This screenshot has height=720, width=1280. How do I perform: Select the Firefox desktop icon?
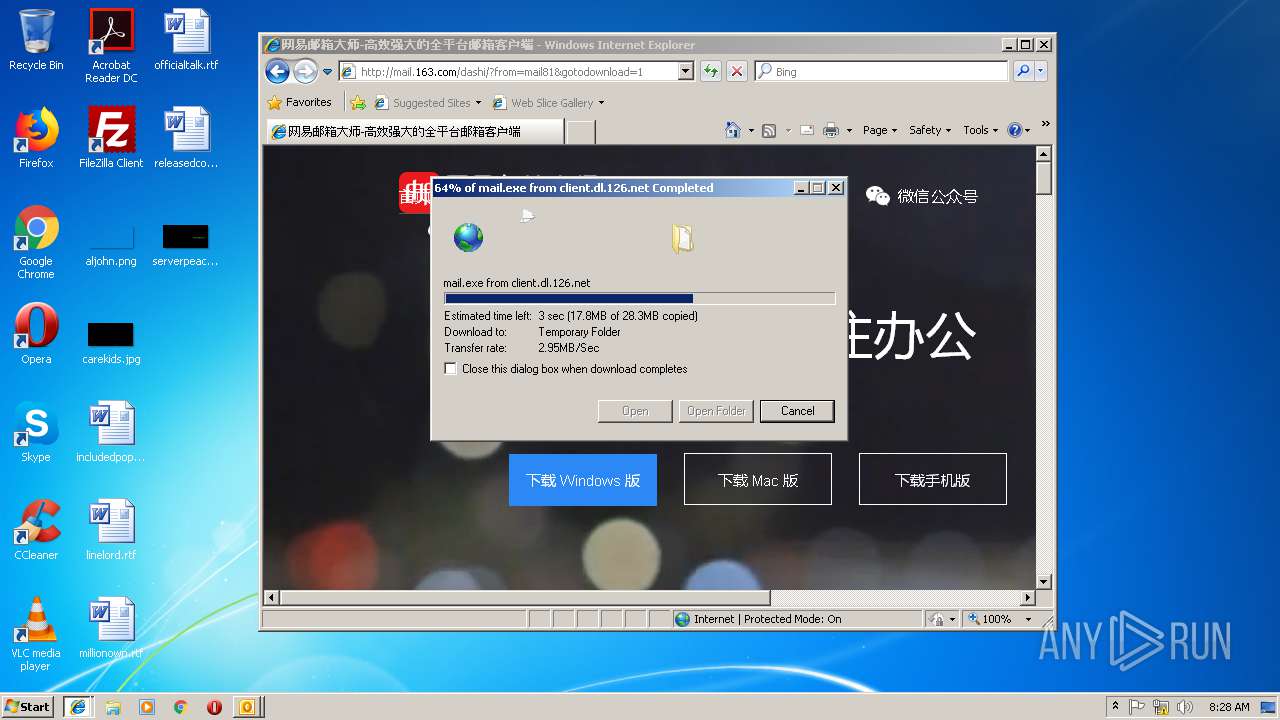point(36,138)
